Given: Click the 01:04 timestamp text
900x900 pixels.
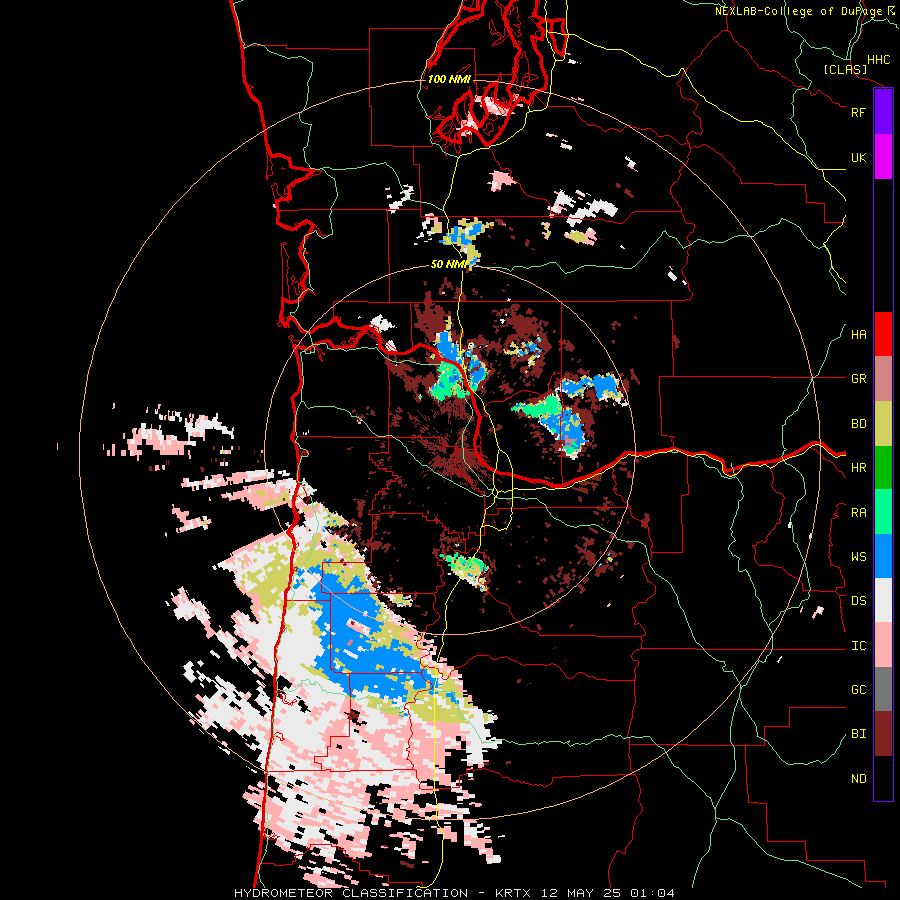Looking at the screenshot, I should (x=652, y=893).
